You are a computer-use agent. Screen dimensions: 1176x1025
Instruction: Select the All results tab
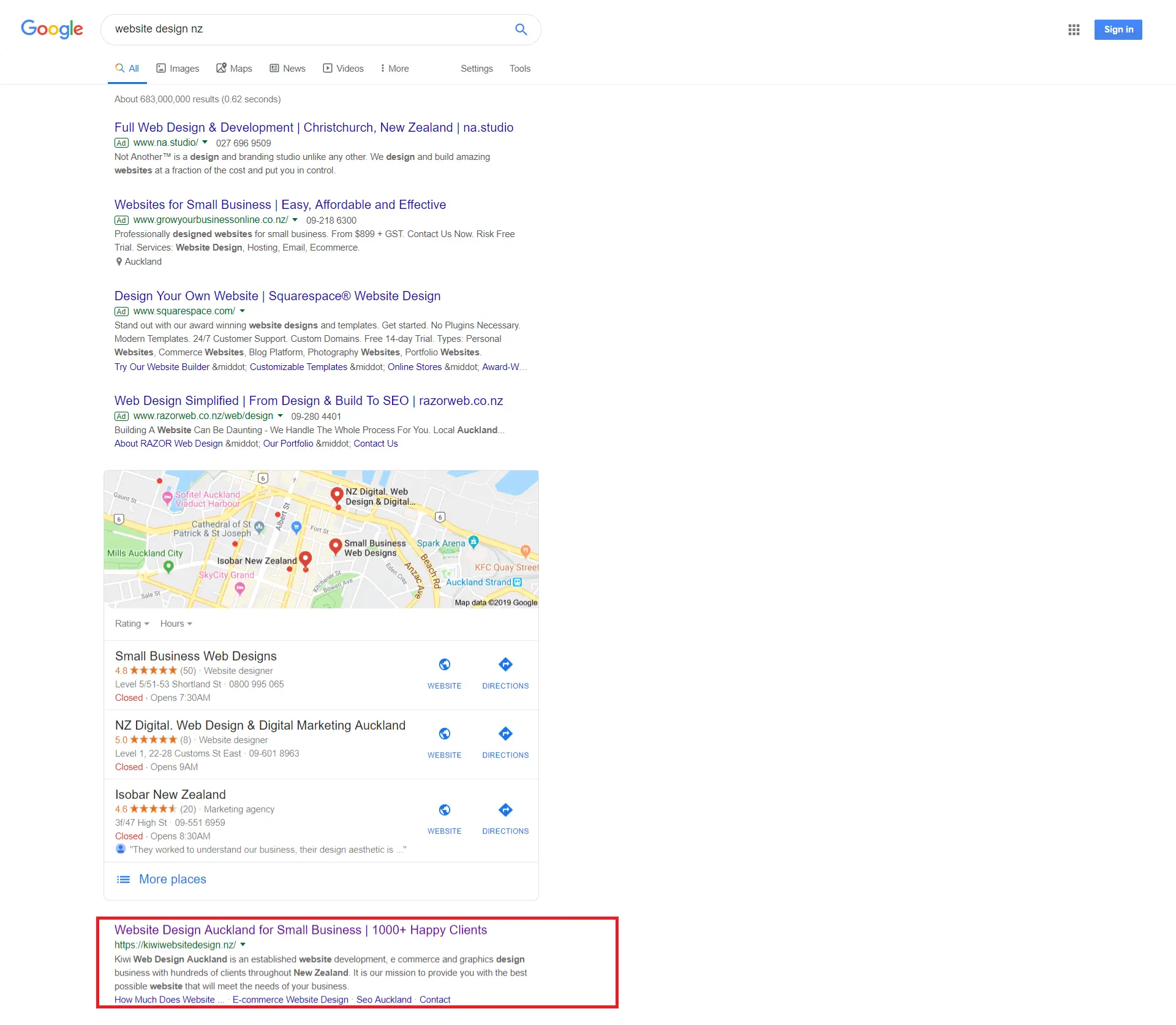[x=127, y=69]
